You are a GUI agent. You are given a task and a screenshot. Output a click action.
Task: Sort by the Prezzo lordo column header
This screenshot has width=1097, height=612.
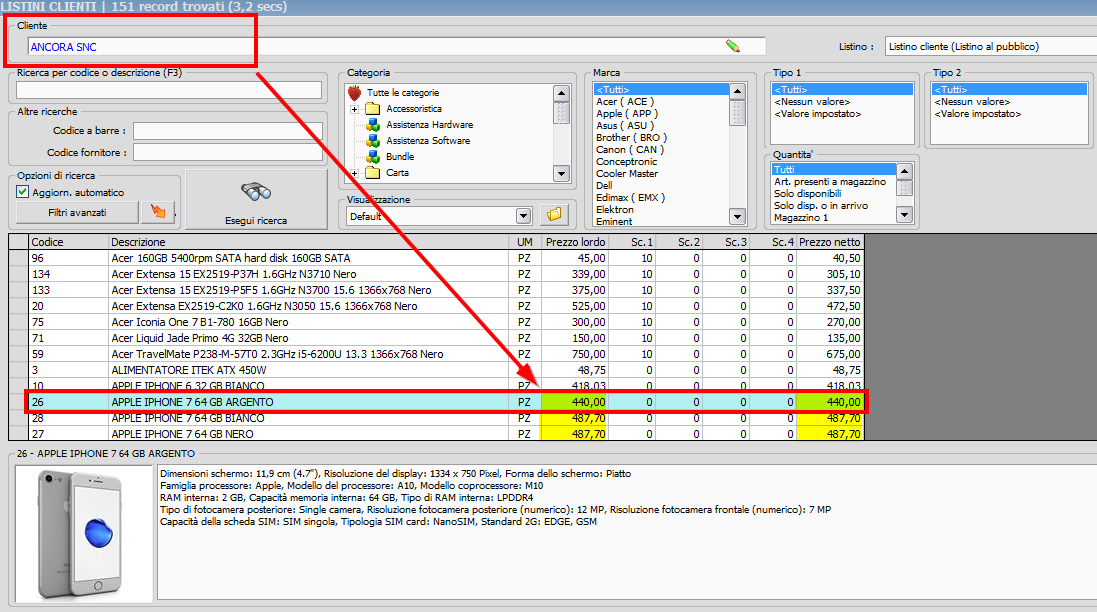[575, 242]
